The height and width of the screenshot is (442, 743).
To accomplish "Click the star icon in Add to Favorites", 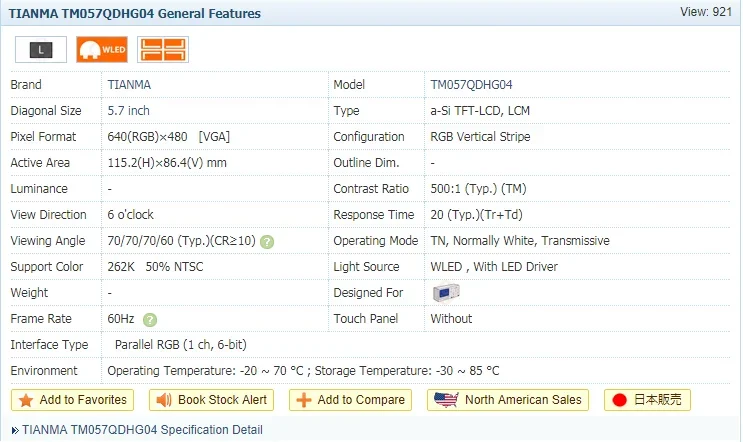I will [26, 400].
